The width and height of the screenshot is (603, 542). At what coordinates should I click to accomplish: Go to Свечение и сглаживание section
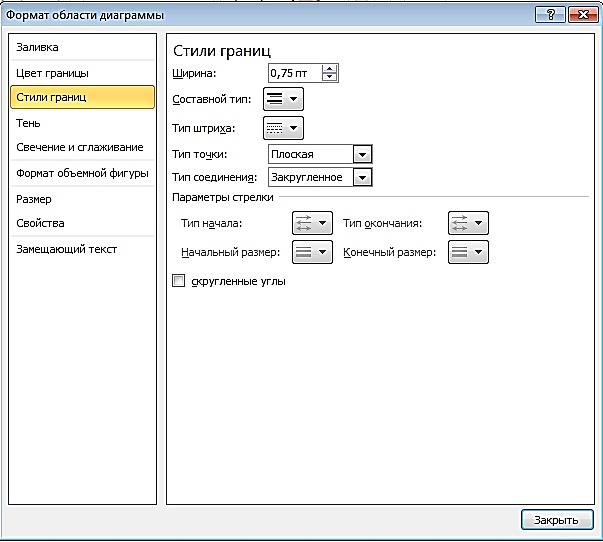[82, 147]
